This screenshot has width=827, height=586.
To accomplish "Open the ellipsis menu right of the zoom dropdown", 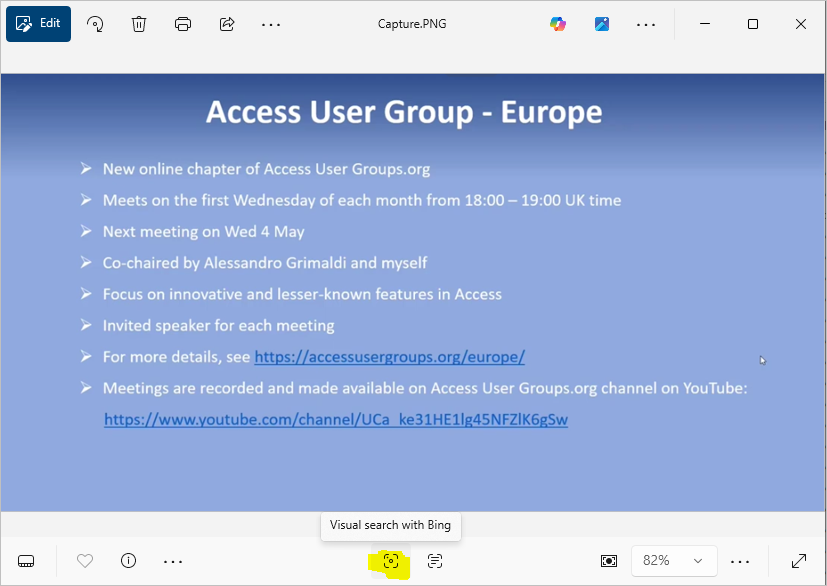I will pyautogui.click(x=740, y=562).
